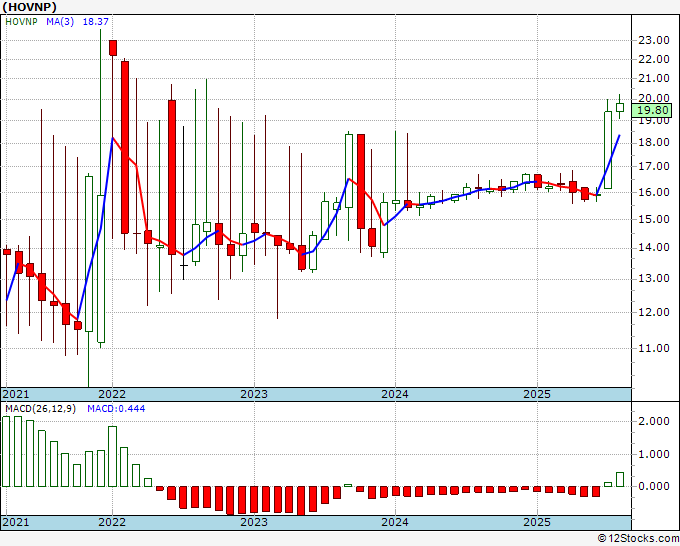The image size is (680, 546).
Task: Click 2024 on the MACD timeline
Action: click(x=395, y=522)
